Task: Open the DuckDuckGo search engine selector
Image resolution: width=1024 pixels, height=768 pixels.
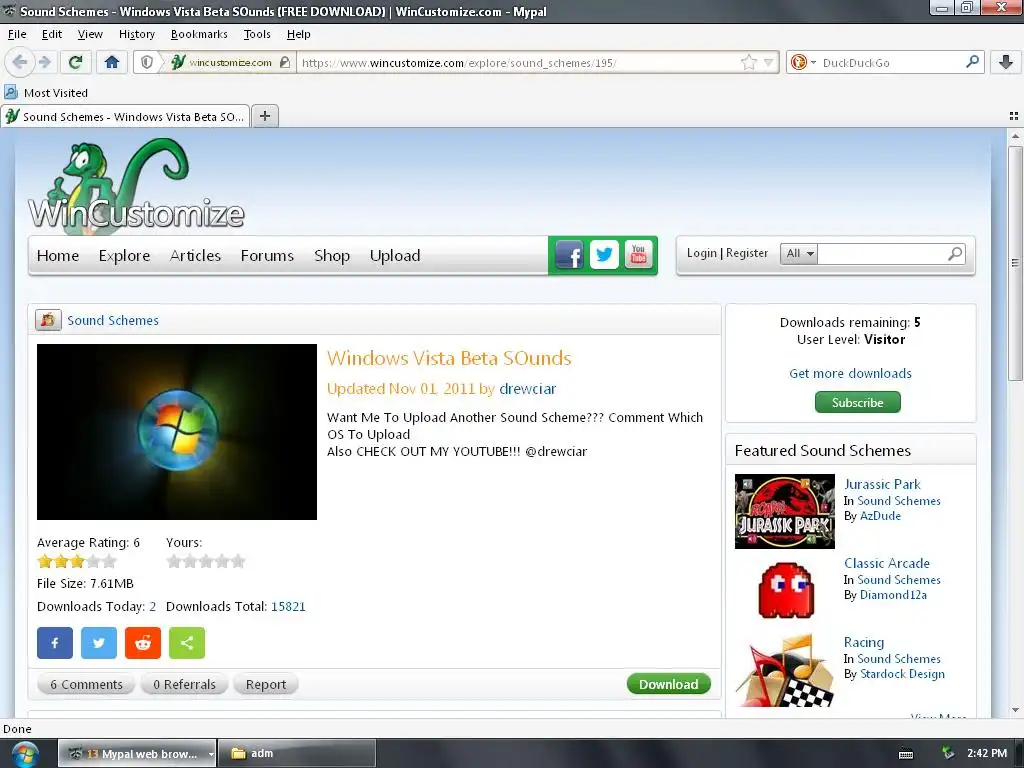Action: [x=803, y=62]
